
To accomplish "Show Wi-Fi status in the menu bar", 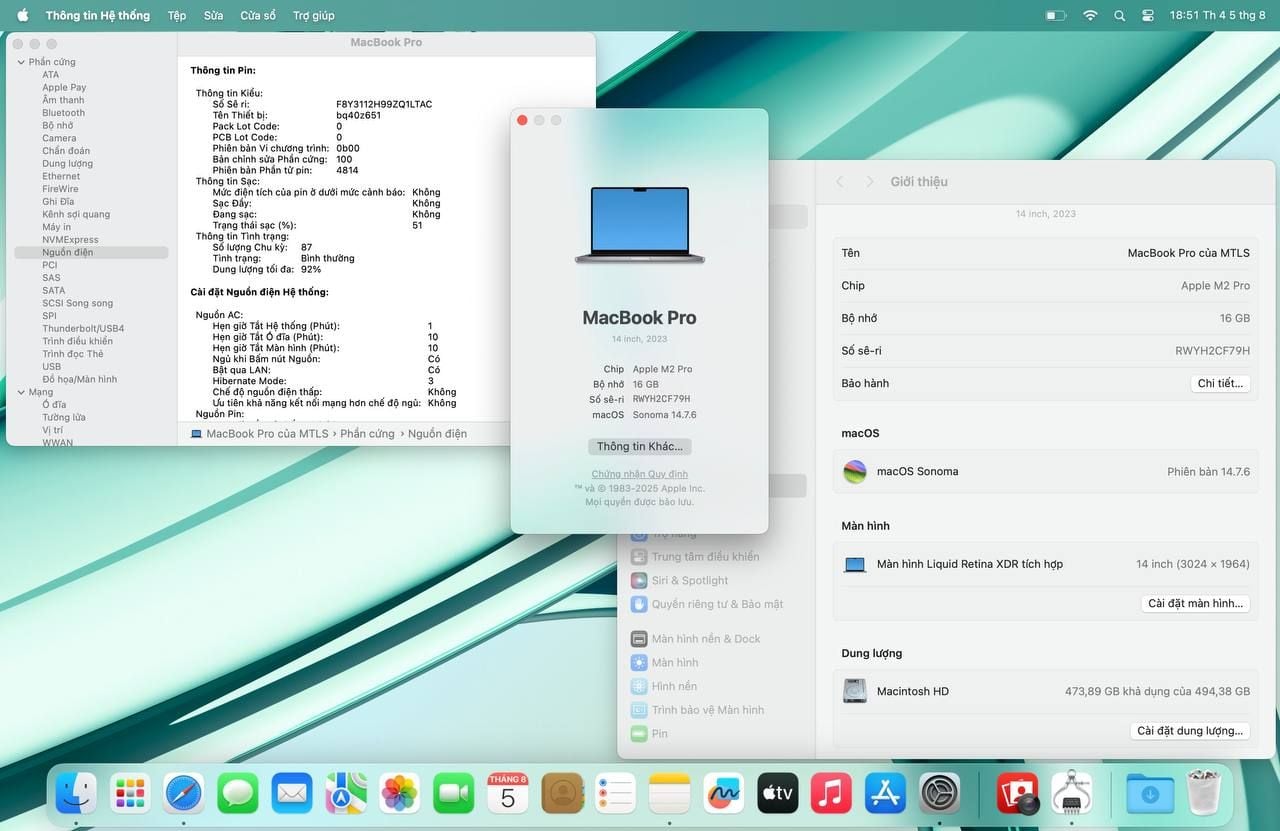I will [1090, 15].
